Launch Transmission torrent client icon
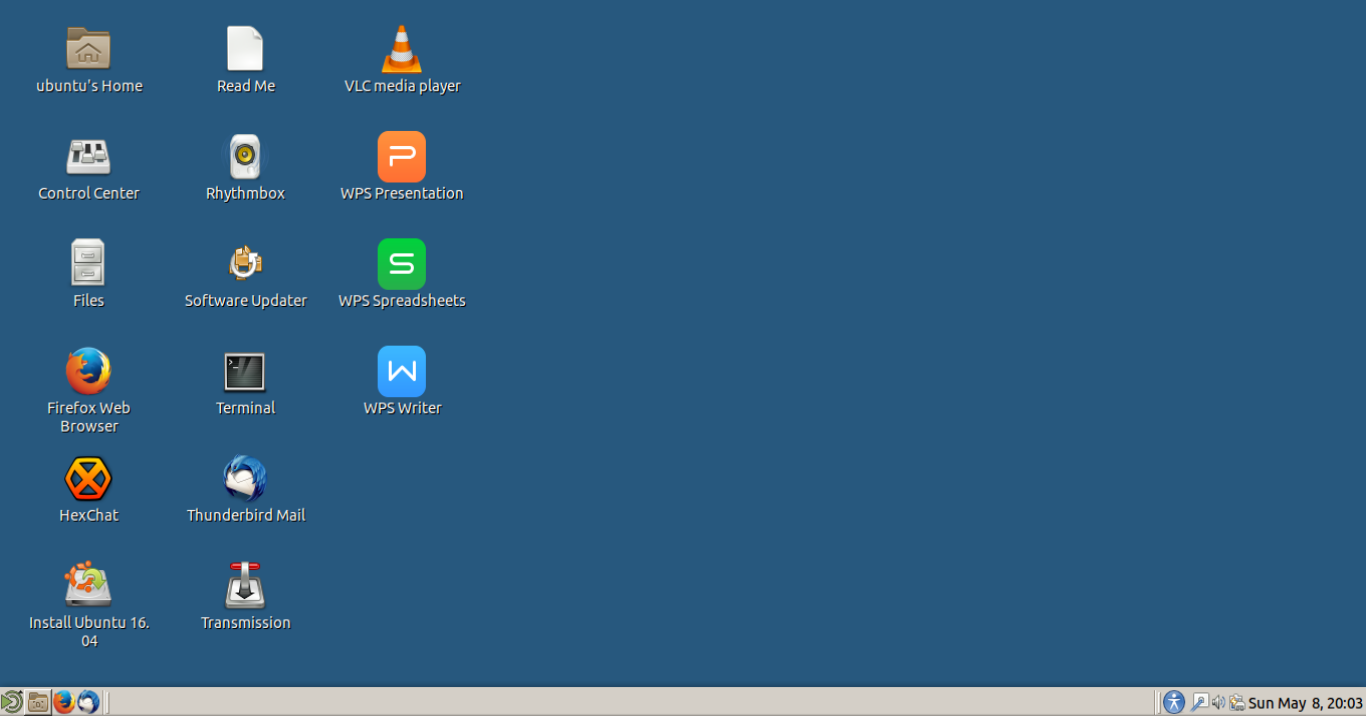 click(x=245, y=585)
